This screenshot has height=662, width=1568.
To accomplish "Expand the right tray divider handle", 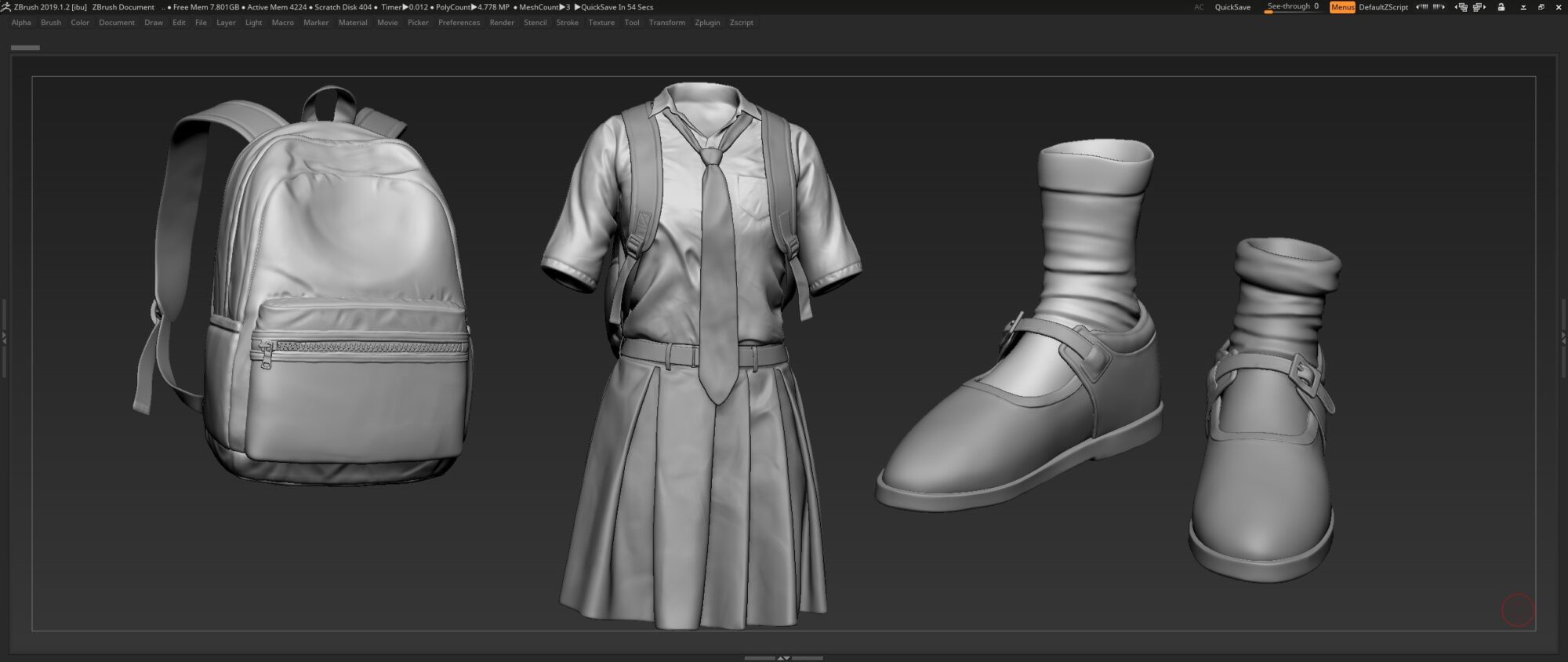I will click(x=1563, y=338).
